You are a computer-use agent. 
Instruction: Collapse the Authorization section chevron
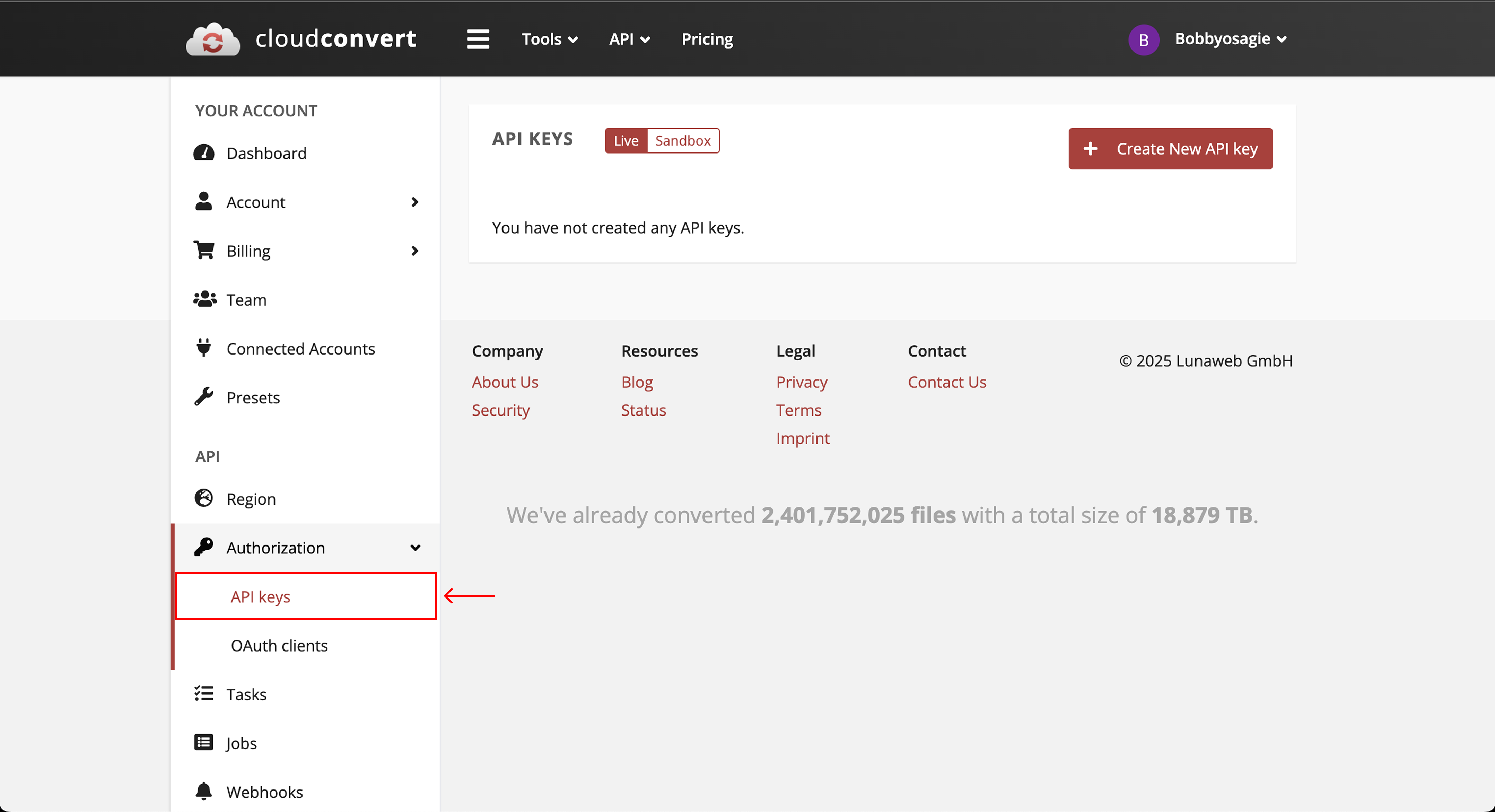pos(415,547)
